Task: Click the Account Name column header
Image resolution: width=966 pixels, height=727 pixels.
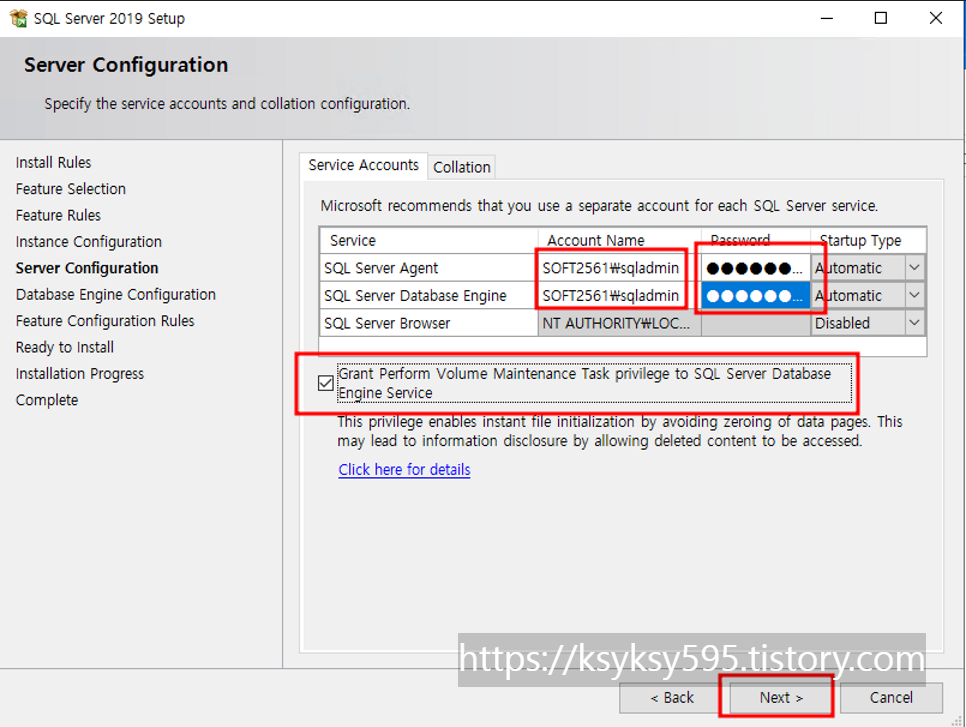Action: [619, 240]
